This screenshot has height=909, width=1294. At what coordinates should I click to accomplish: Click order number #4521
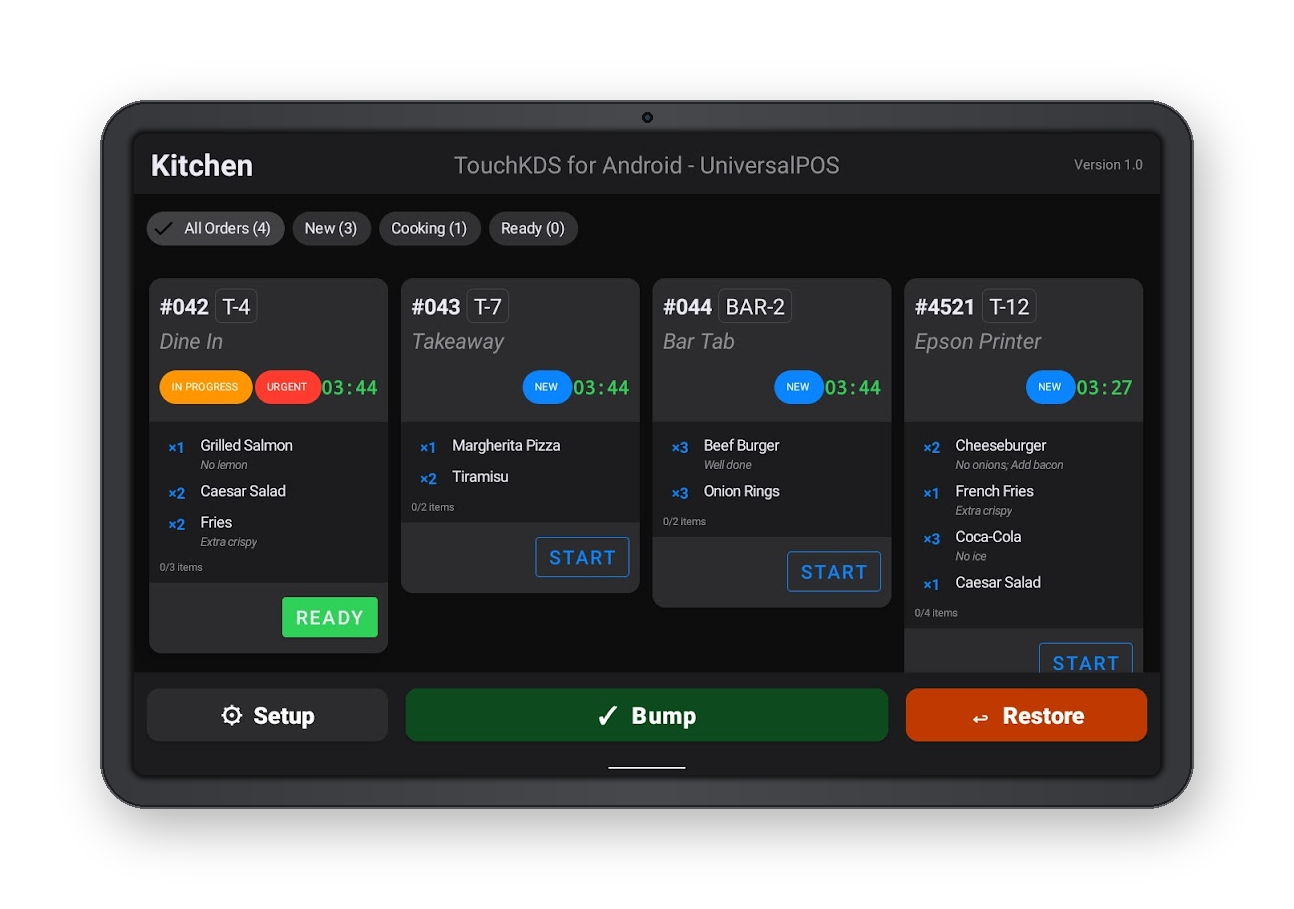pyautogui.click(x=945, y=307)
